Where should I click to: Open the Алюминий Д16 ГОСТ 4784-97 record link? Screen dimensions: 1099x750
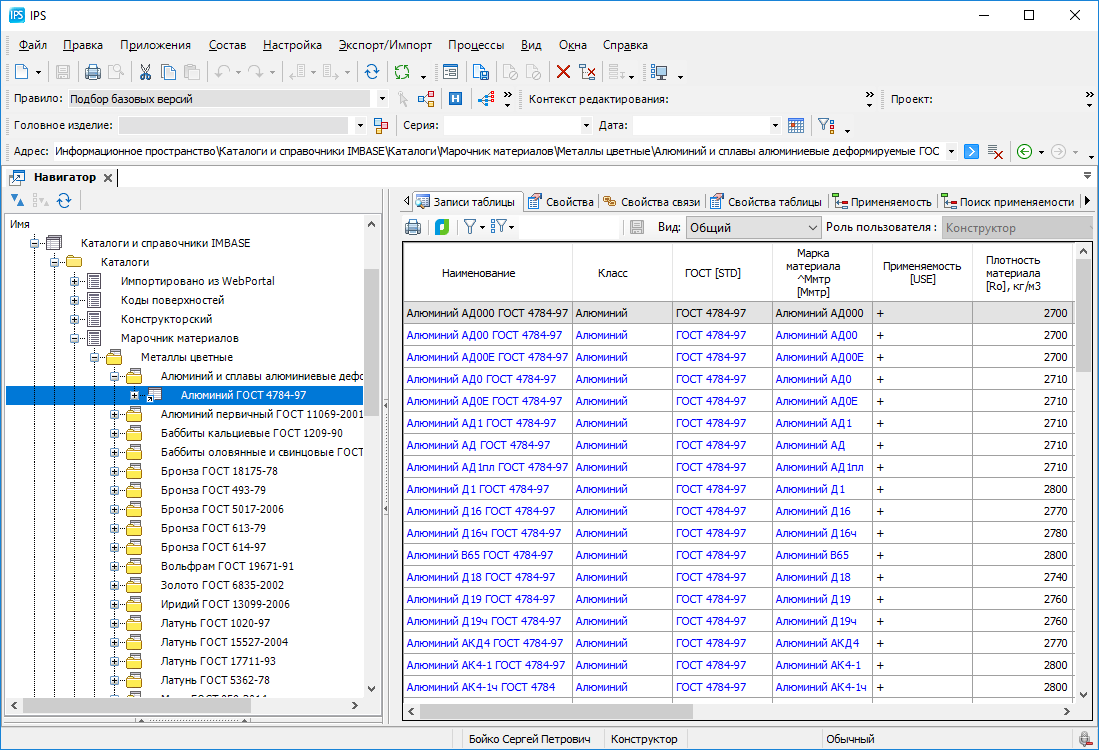(480, 511)
